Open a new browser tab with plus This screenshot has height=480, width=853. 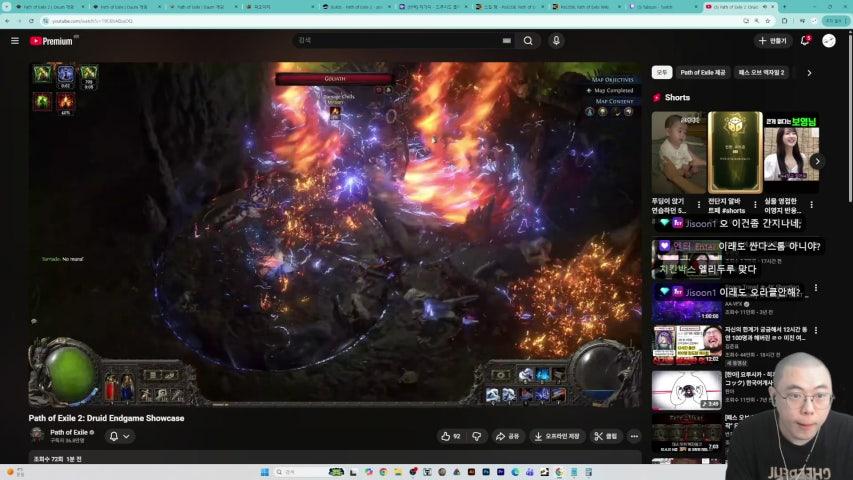coord(784,7)
